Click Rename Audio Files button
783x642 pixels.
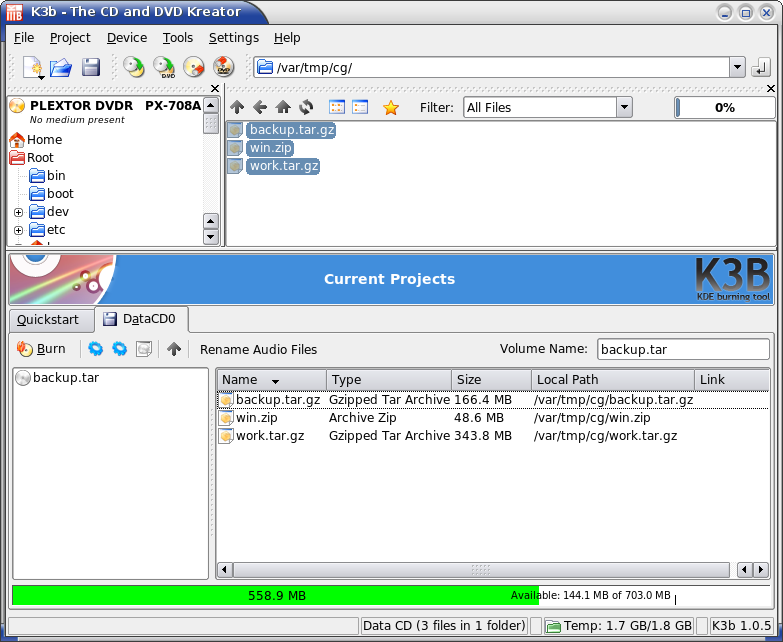258,349
